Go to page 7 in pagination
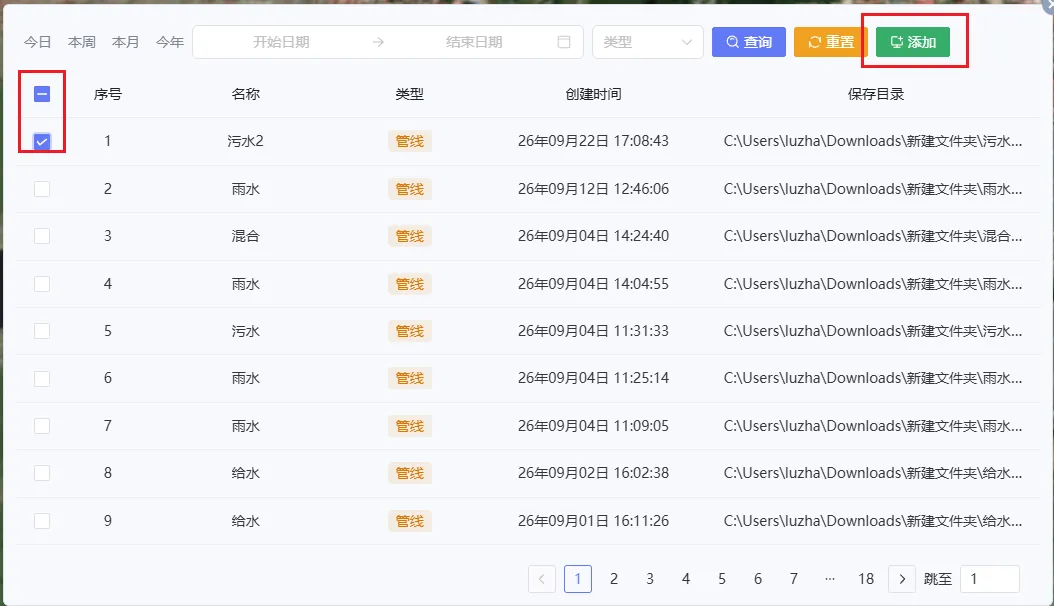 tap(794, 579)
